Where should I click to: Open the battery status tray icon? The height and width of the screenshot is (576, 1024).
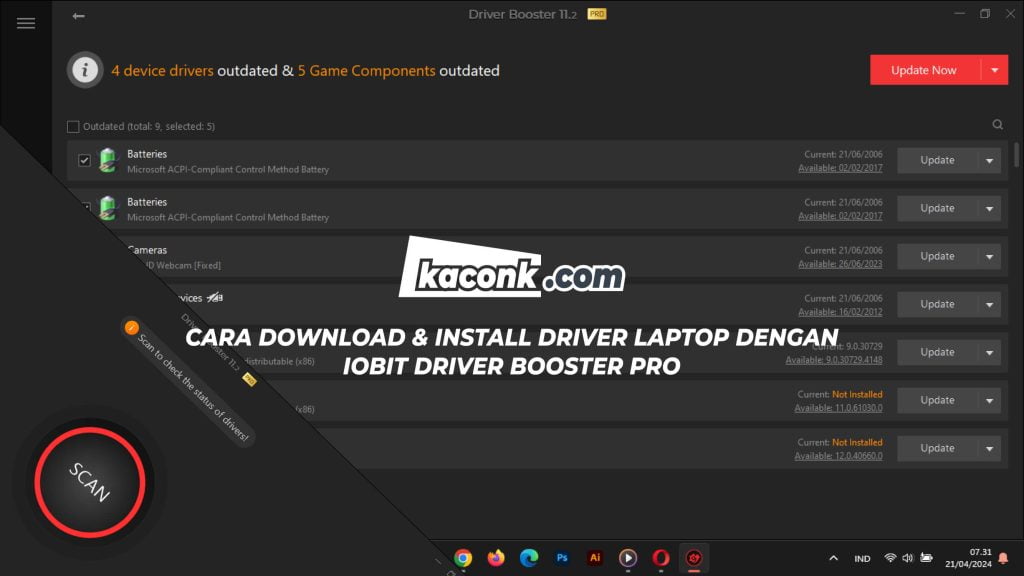tap(926, 558)
